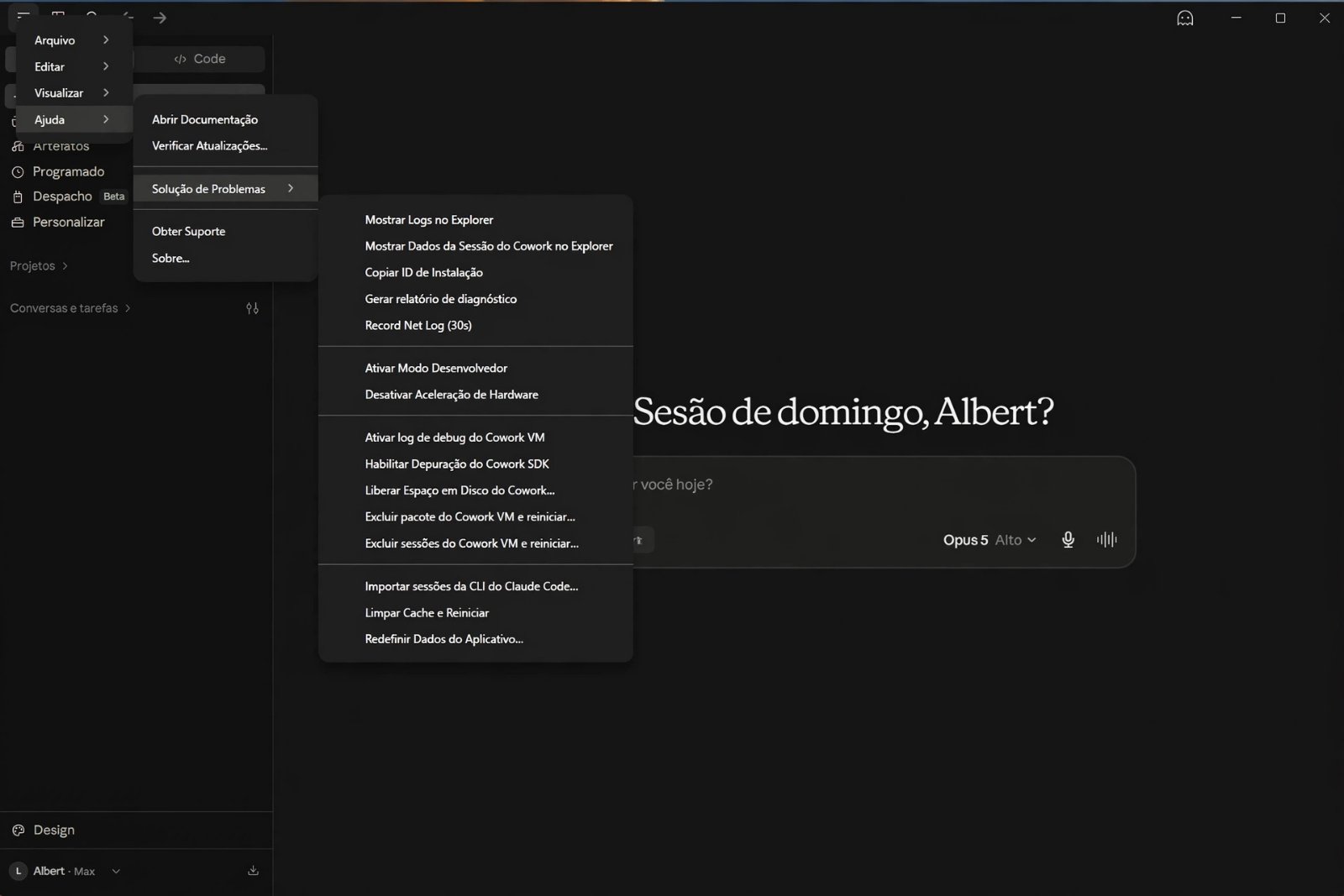Viewport: 1344px width, 896px height.
Task: Open the Arquivo submenu
Action: [74, 40]
